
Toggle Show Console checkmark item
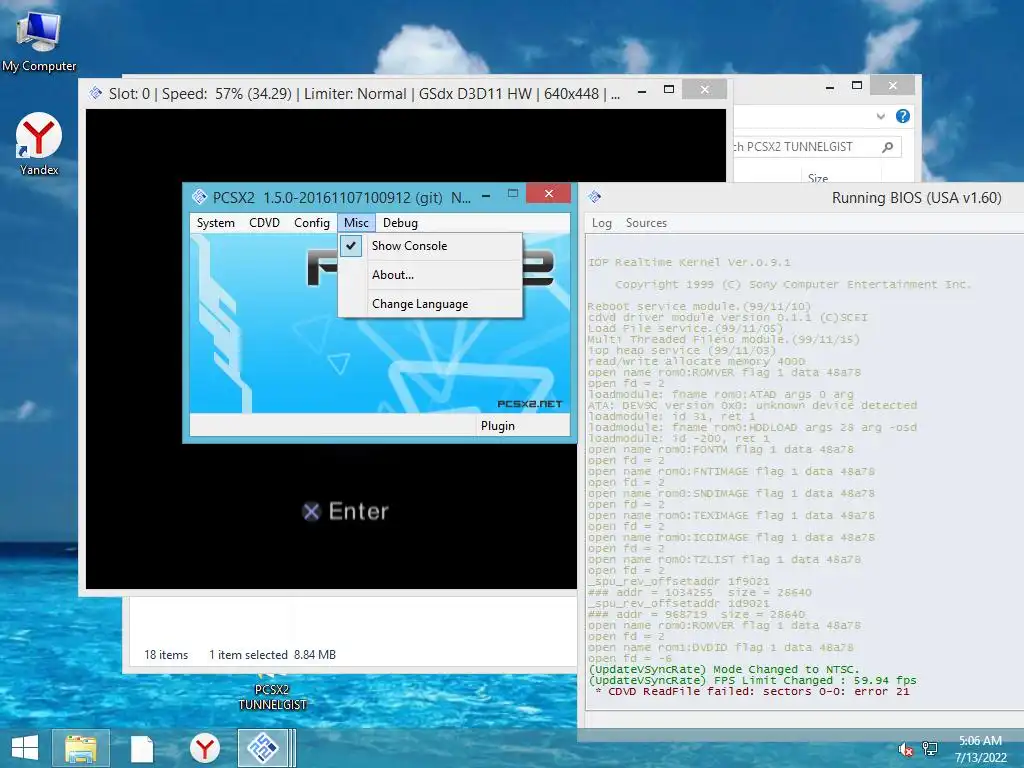coord(431,246)
